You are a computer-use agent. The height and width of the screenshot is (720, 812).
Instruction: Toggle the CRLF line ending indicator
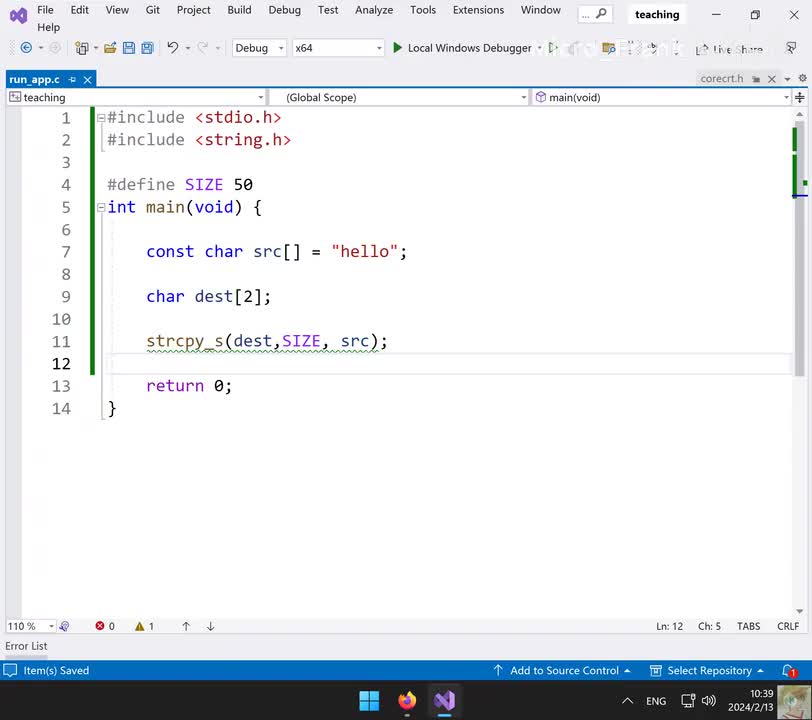point(788,626)
